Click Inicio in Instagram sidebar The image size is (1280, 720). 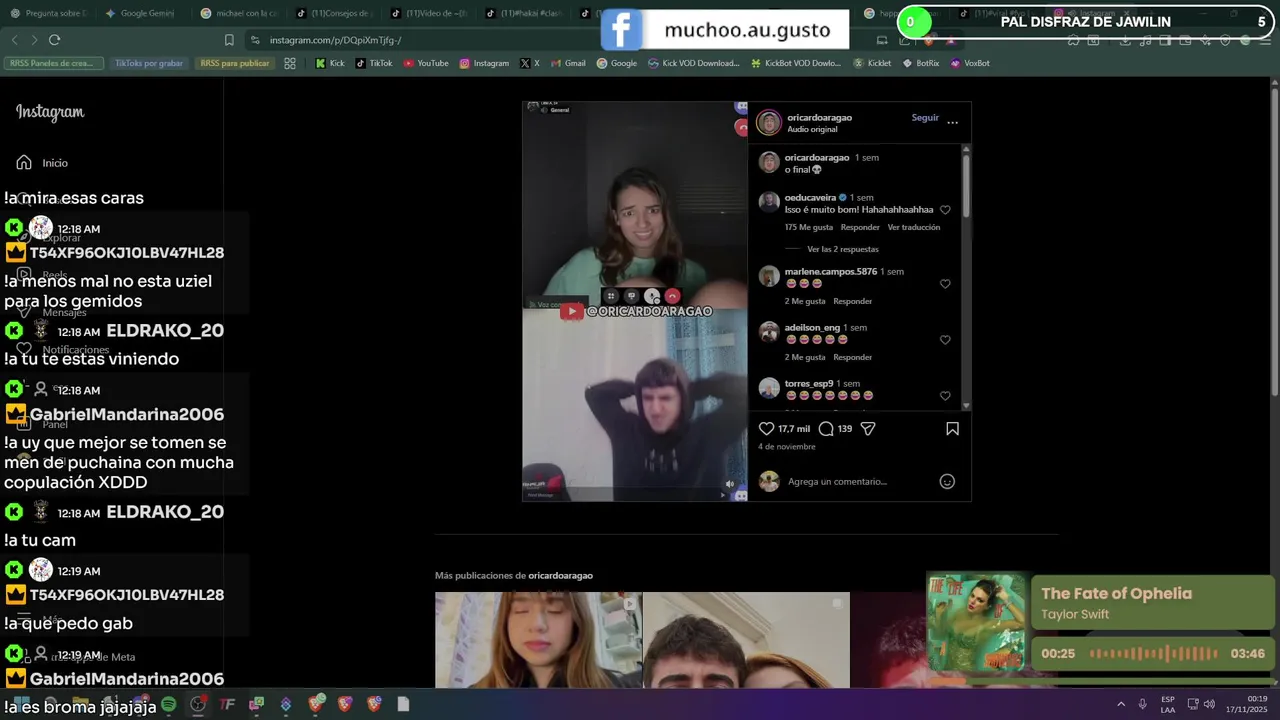[55, 163]
